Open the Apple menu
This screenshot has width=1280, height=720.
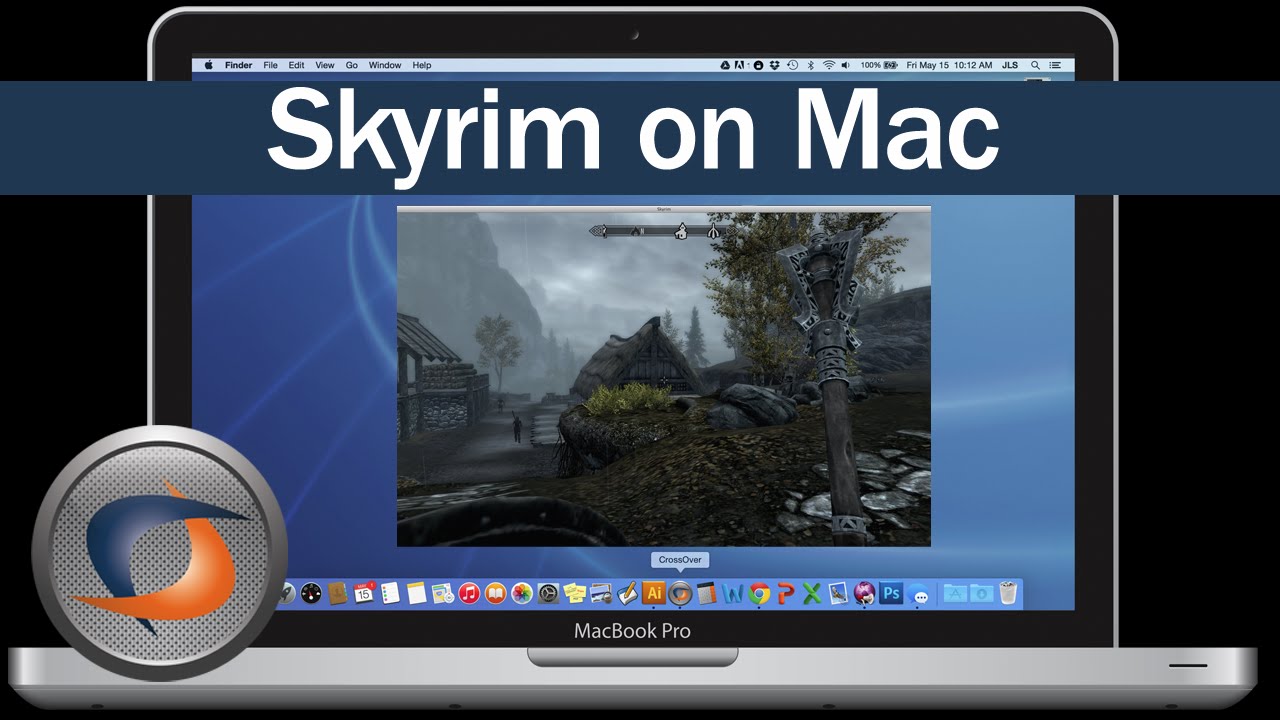point(209,65)
